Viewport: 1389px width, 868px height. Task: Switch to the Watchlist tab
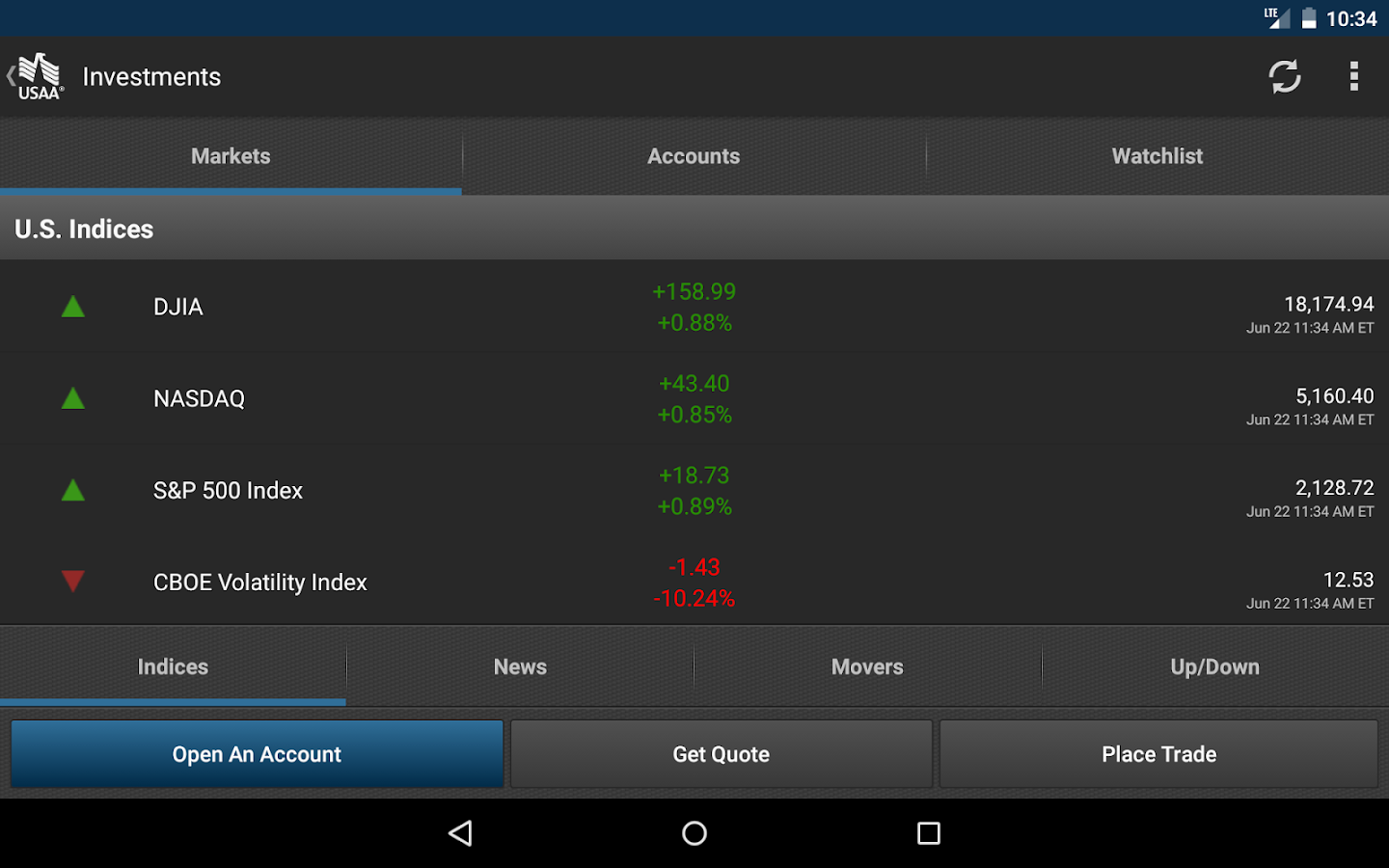(1157, 156)
